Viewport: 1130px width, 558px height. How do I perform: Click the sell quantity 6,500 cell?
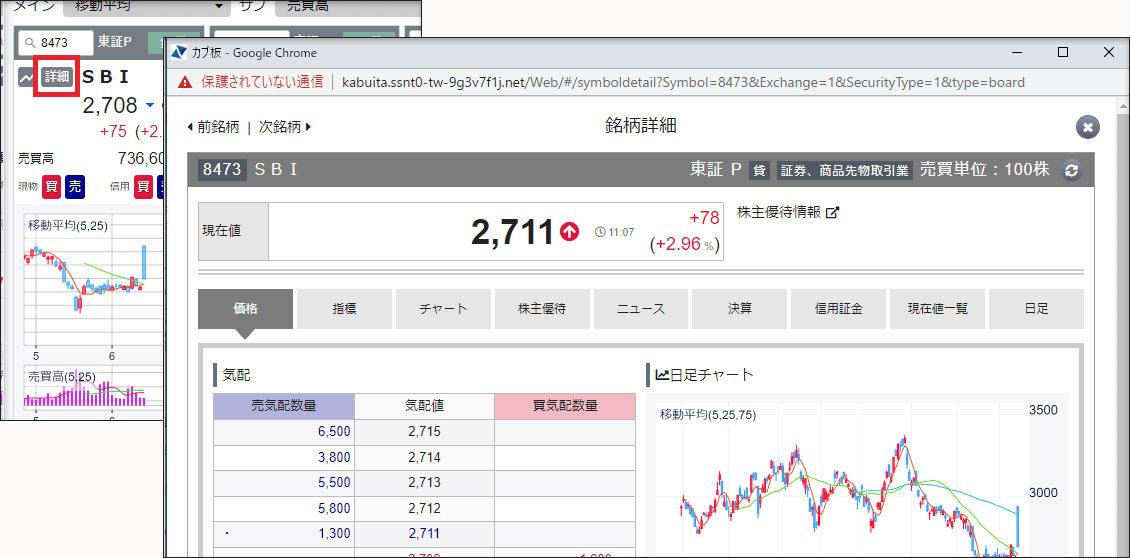(284, 432)
